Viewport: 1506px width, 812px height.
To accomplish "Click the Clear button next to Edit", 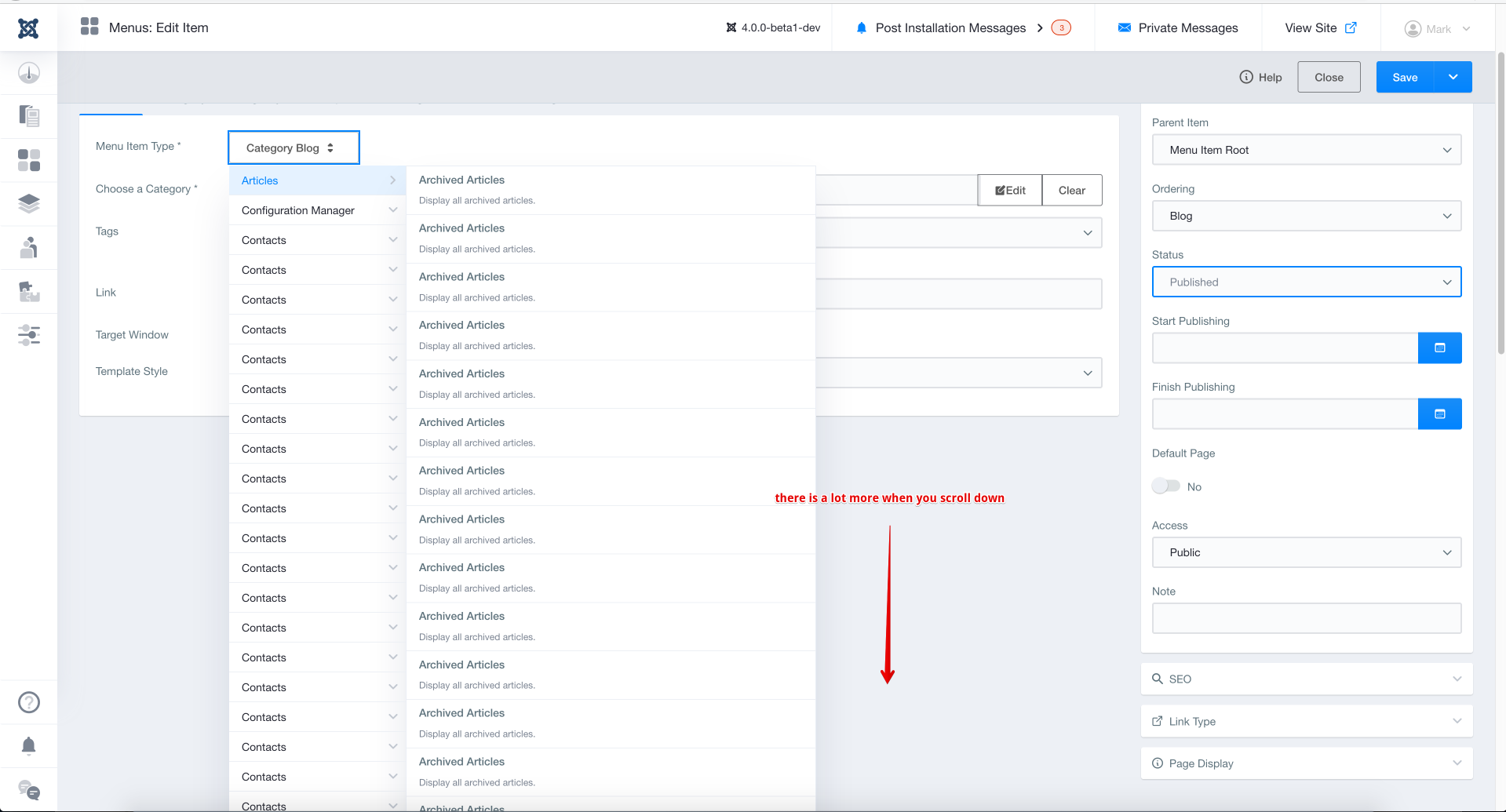I will [1071, 190].
